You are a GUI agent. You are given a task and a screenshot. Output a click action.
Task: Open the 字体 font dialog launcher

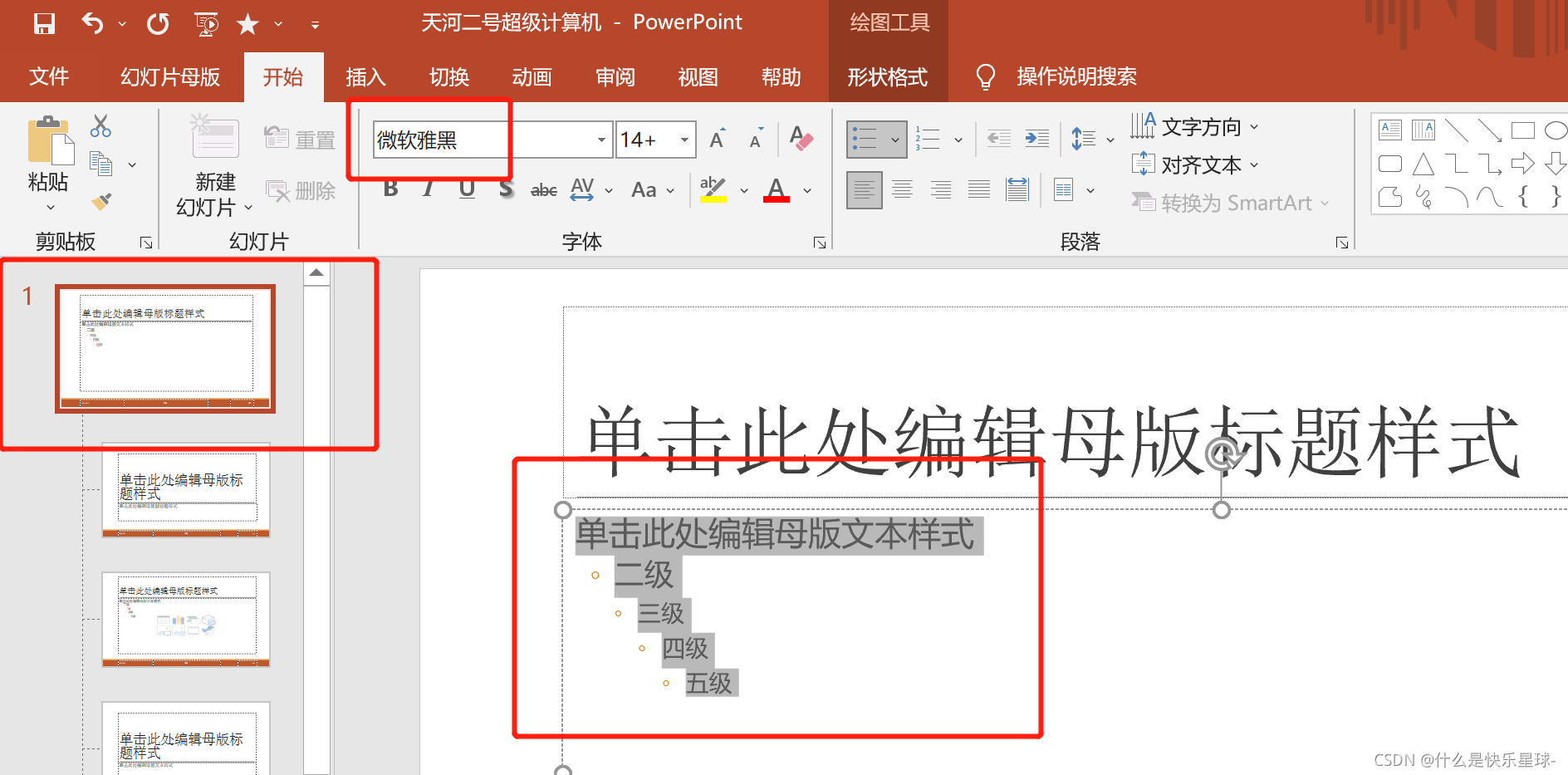(x=820, y=243)
